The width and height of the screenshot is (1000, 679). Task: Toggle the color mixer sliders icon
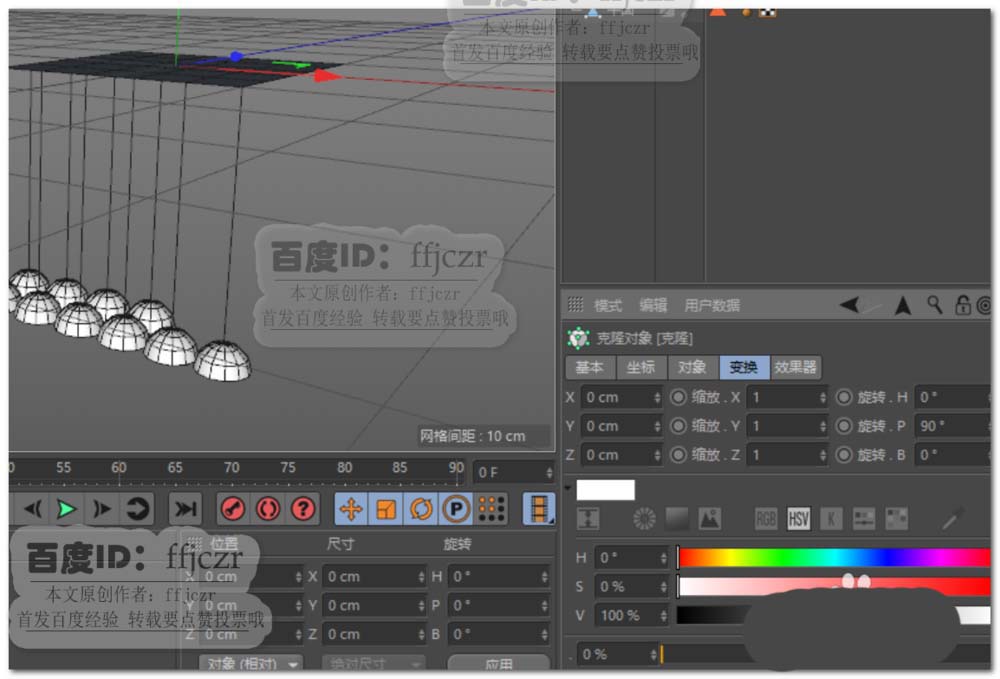pos(864,519)
